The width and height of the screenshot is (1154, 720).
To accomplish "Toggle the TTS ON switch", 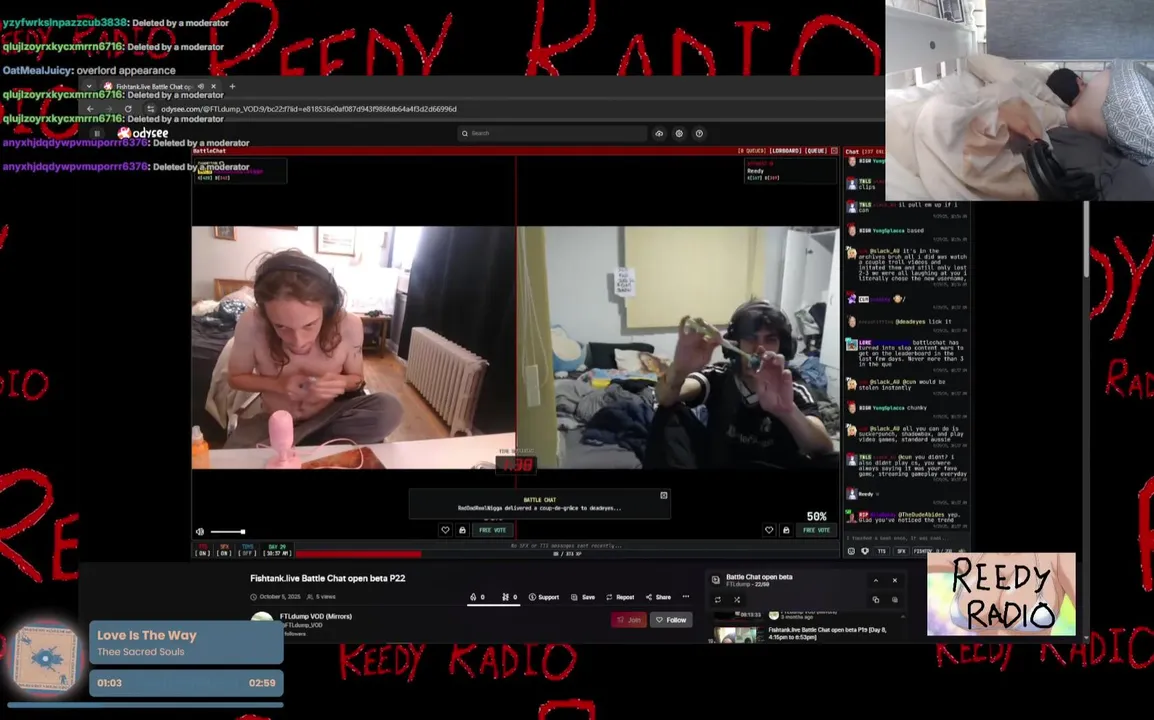I will pyautogui.click(x=202, y=551).
